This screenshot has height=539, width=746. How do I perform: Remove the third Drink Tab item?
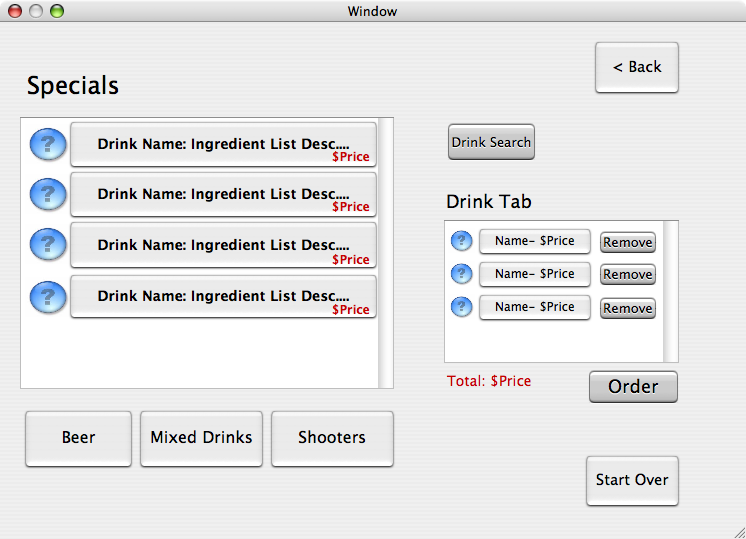click(x=627, y=309)
